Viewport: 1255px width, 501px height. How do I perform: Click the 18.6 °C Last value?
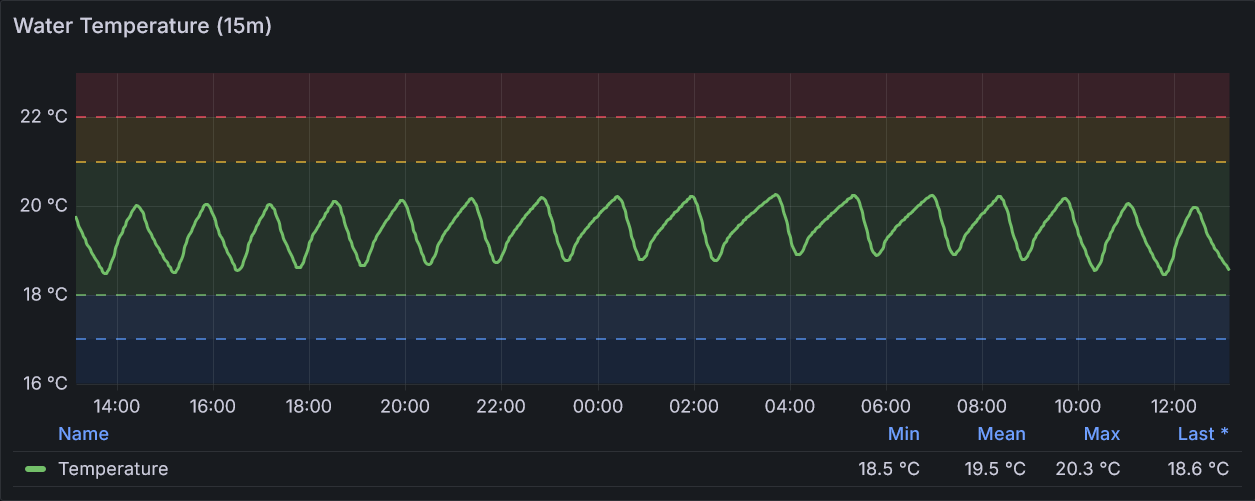(1198, 469)
